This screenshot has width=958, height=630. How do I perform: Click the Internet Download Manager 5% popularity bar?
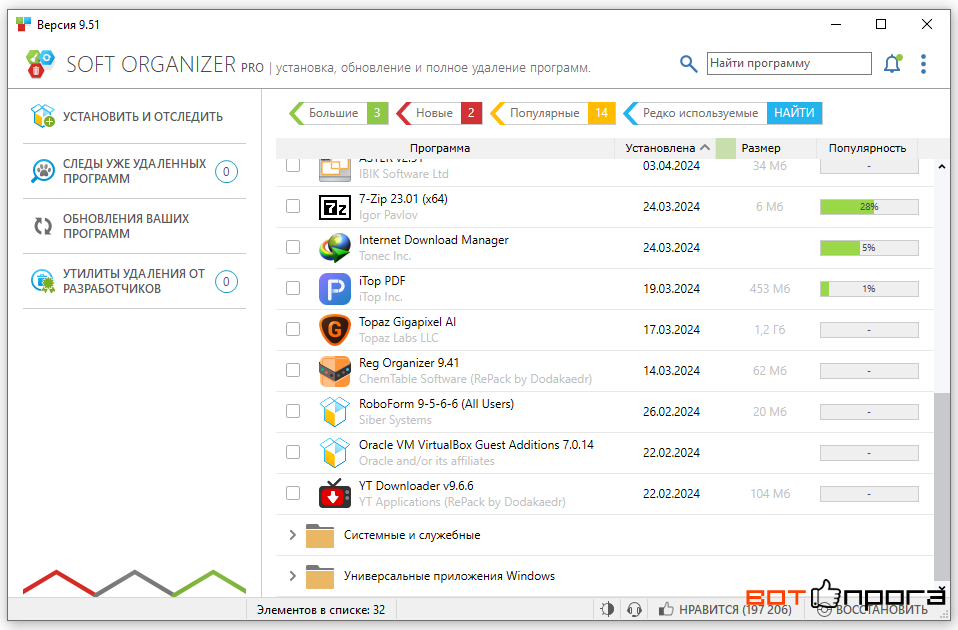869,248
